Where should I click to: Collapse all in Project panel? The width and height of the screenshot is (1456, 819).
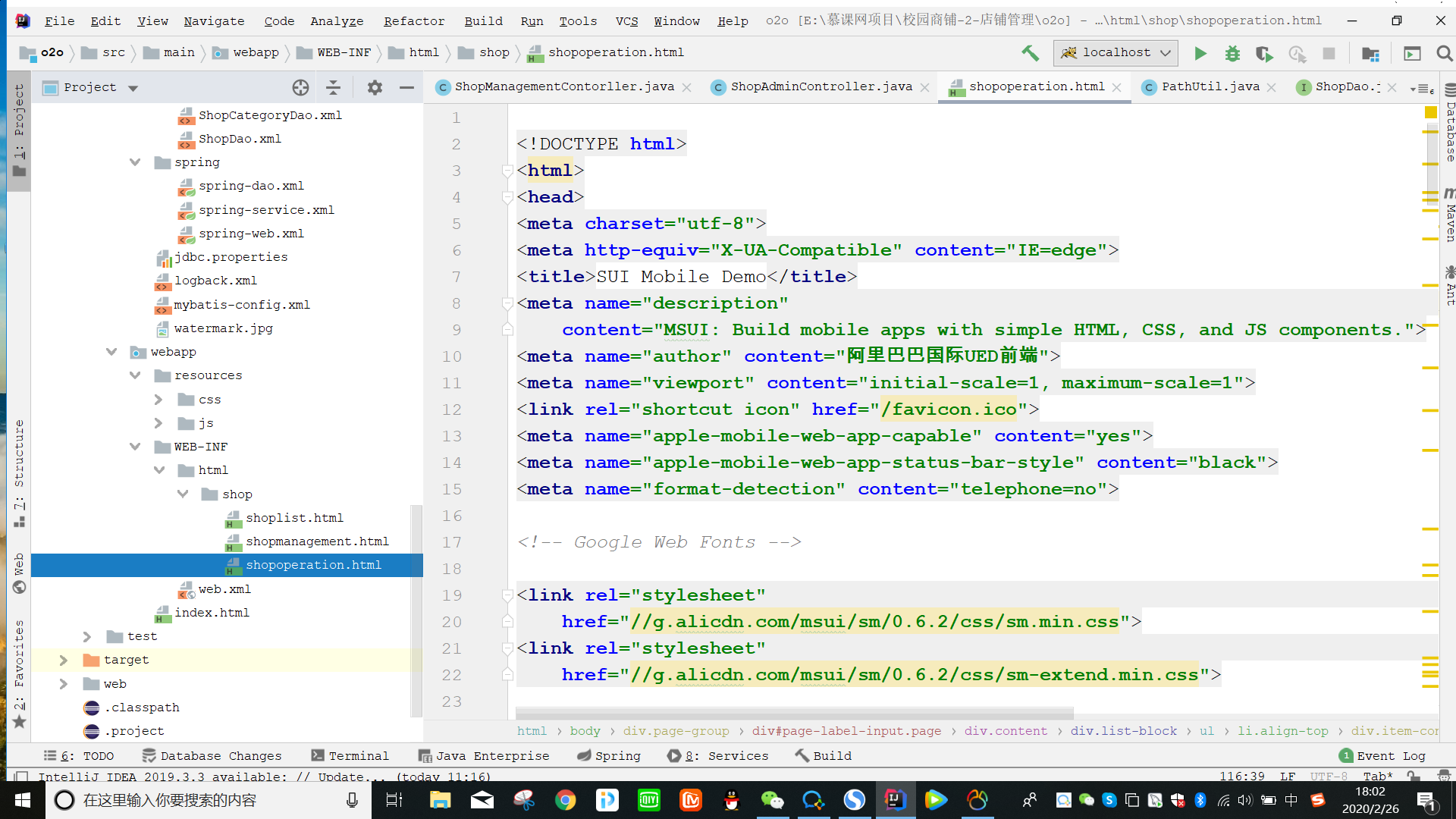(333, 87)
